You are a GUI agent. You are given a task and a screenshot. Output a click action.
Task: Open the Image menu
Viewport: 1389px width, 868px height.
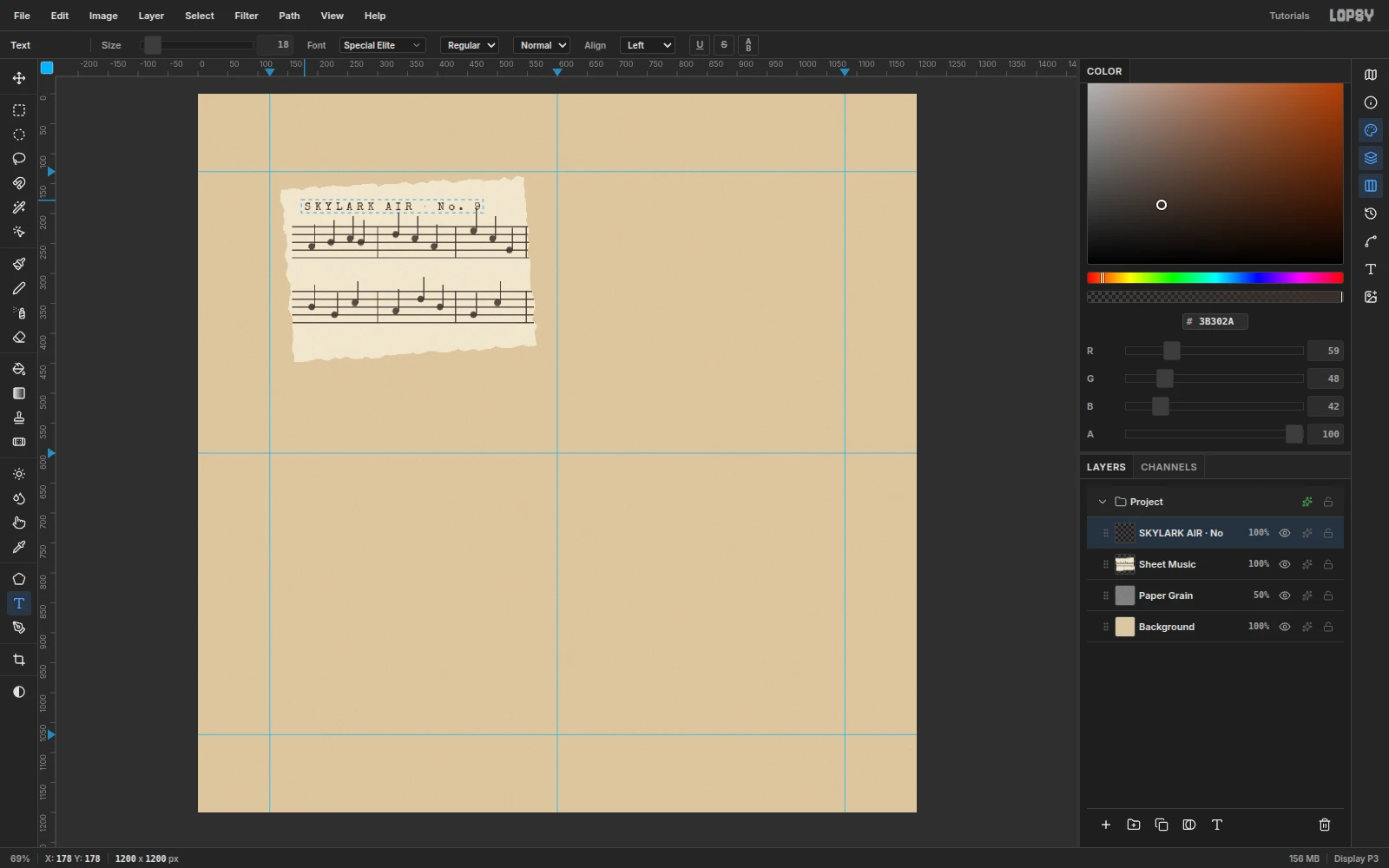(103, 16)
